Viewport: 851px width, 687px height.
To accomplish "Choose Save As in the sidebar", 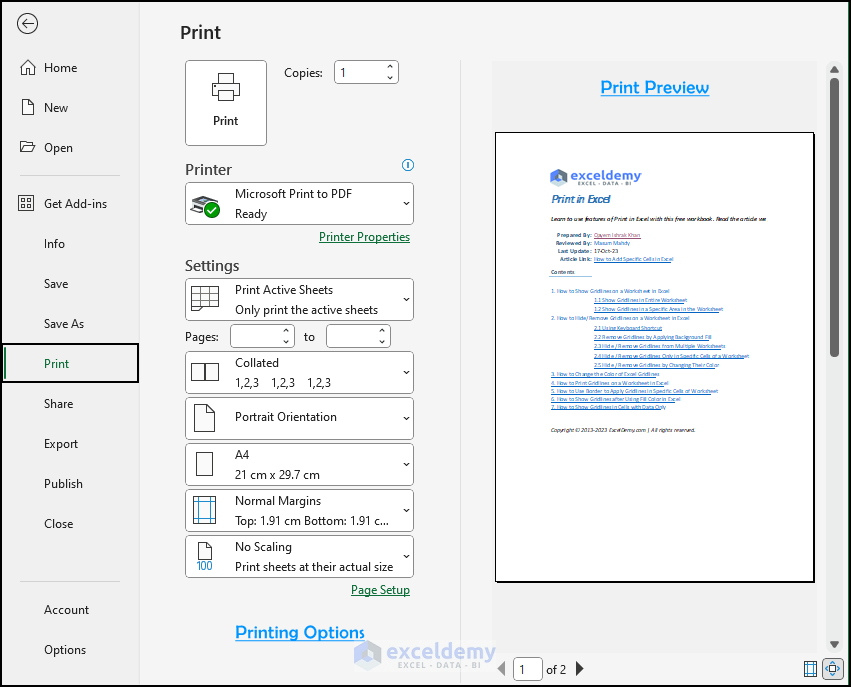I will tap(71, 324).
